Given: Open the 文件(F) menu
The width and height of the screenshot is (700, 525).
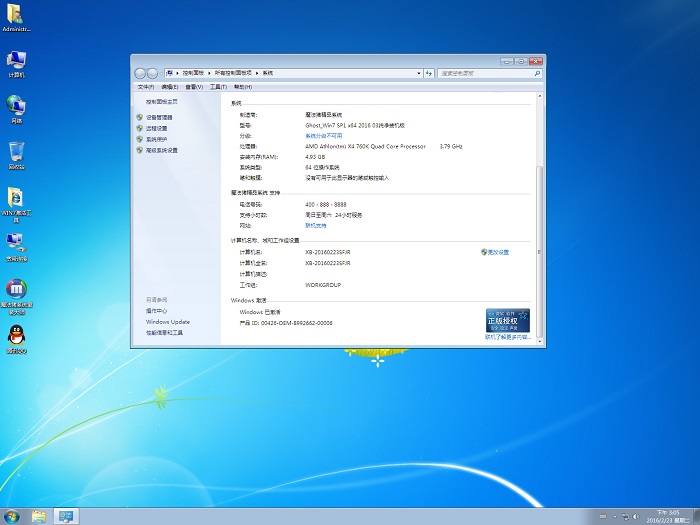Looking at the screenshot, I should pos(145,87).
